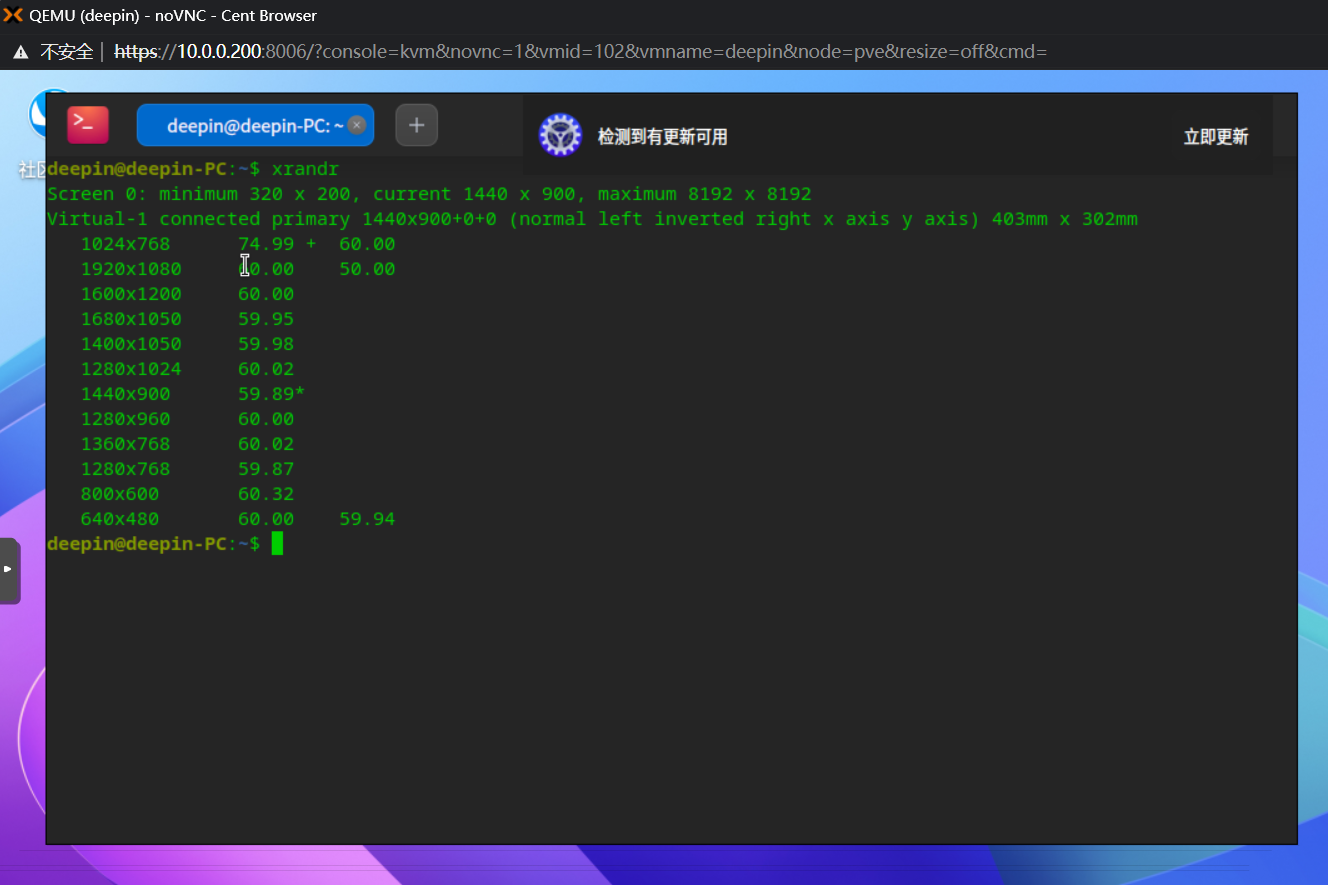Click the xrandr command text in terminal
The height and width of the screenshot is (885, 1328).
(x=305, y=169)
